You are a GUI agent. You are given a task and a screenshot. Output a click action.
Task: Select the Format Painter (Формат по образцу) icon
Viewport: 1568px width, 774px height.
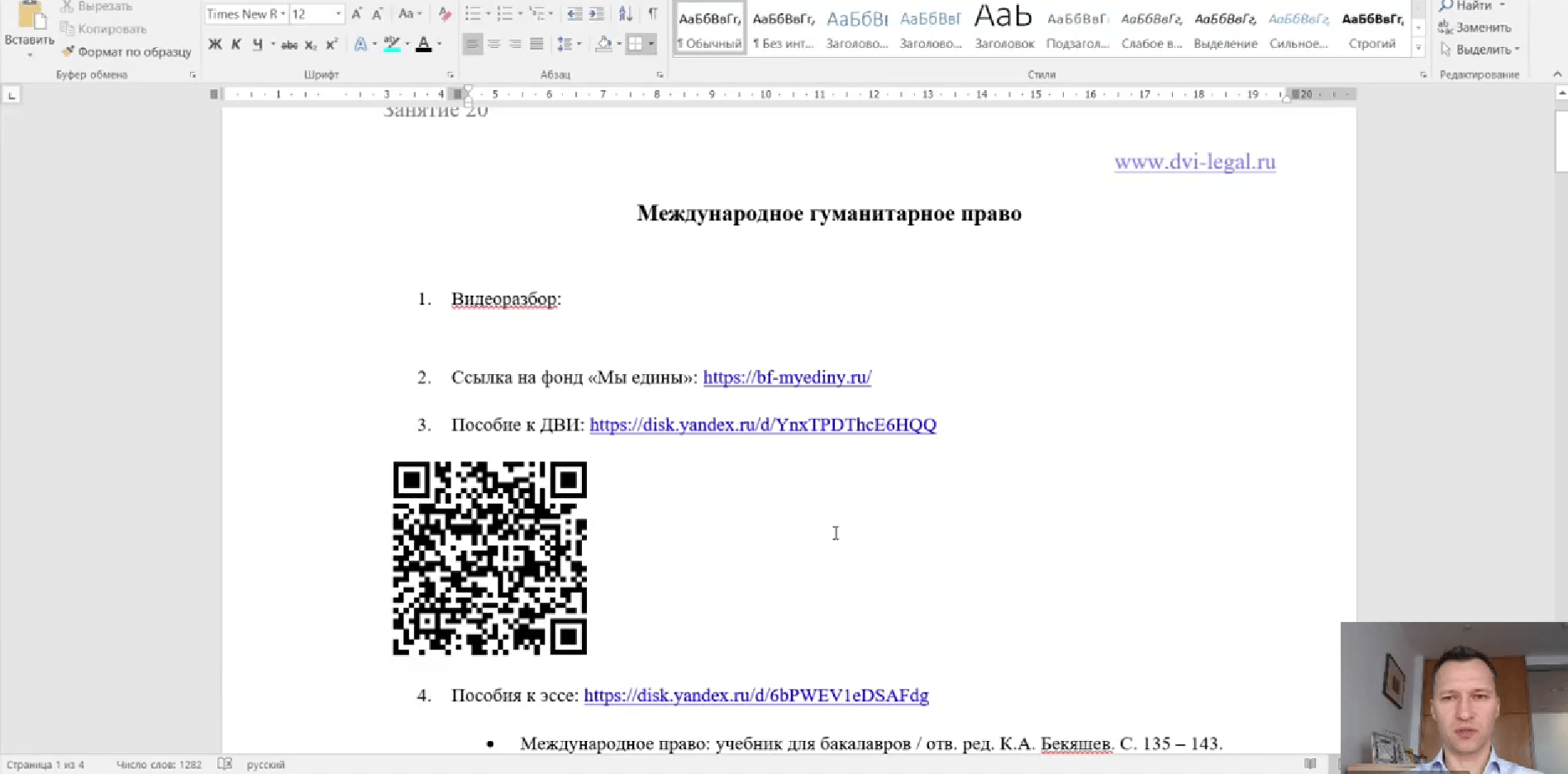click(x=69, y=51)
